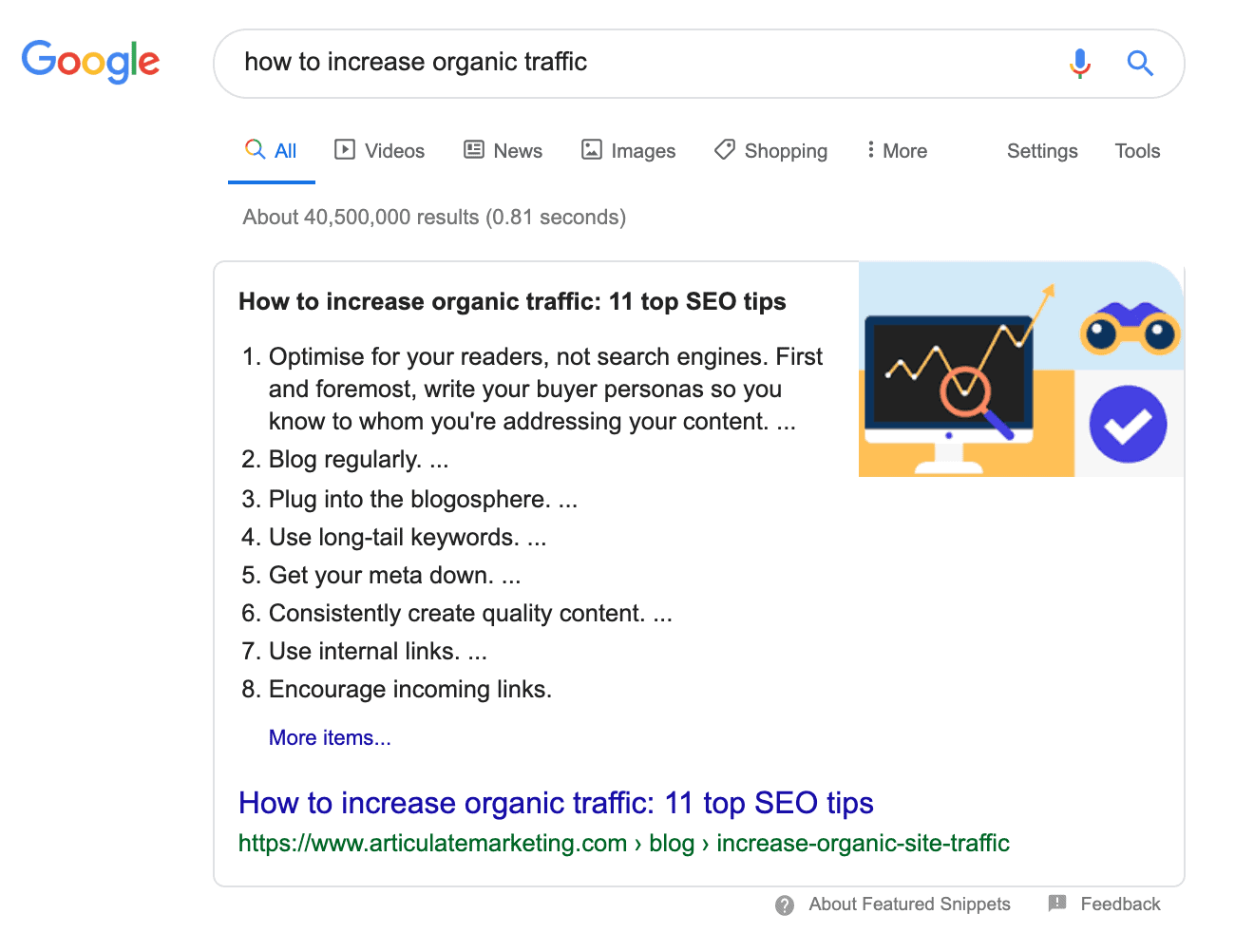
Task: Click the Feedback flag icon
Action: [x=1056, y=904]
